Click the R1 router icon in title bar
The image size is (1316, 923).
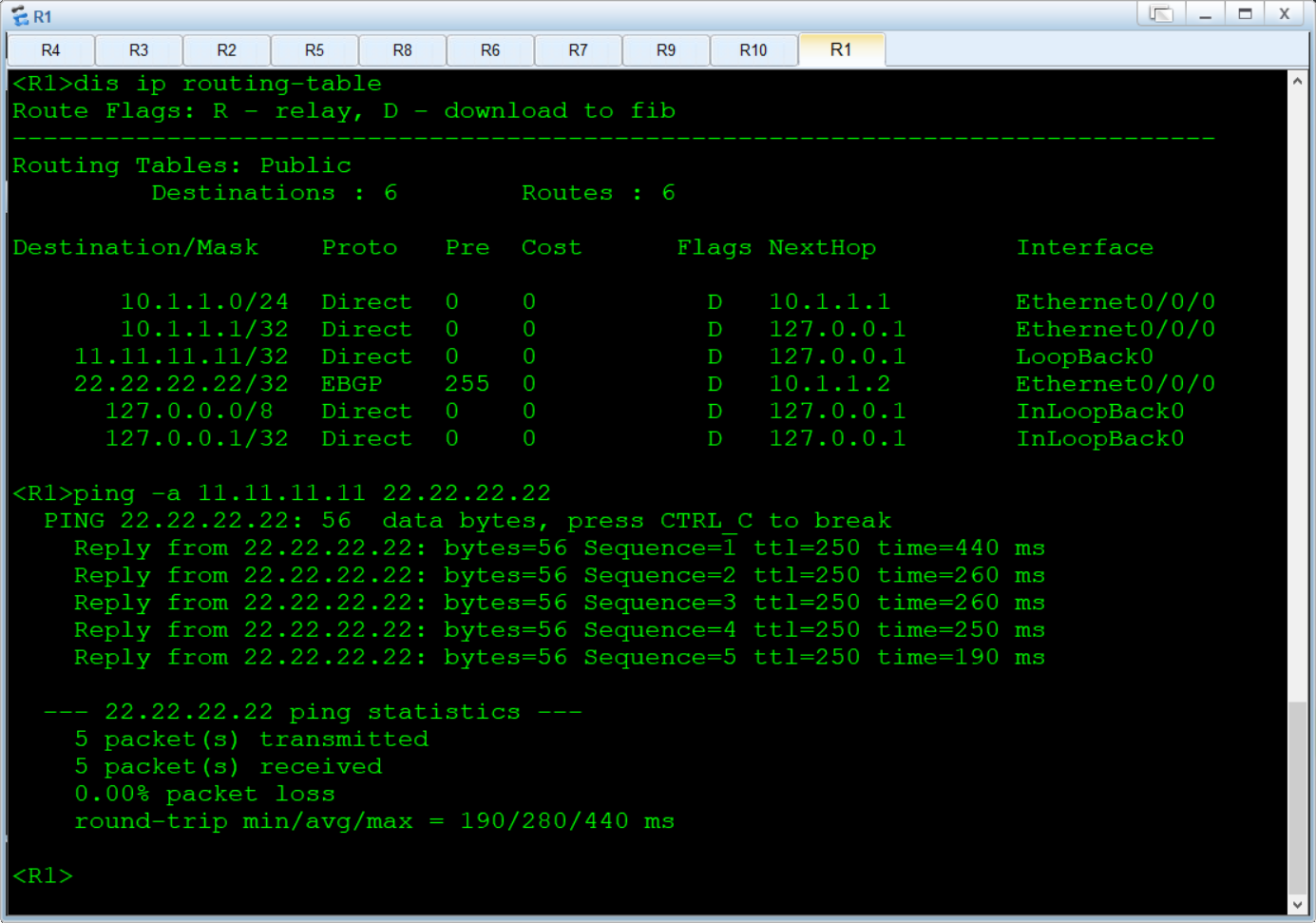(x=20, y=16)
